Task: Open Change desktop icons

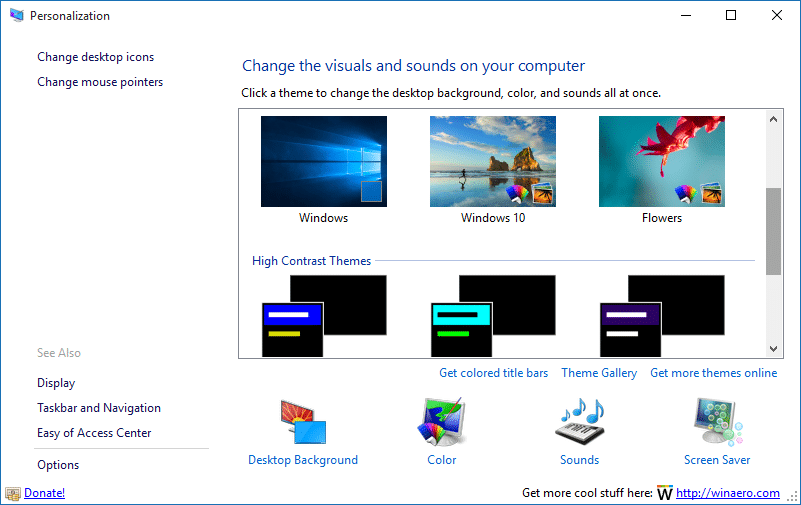Action: pos(96,57)
